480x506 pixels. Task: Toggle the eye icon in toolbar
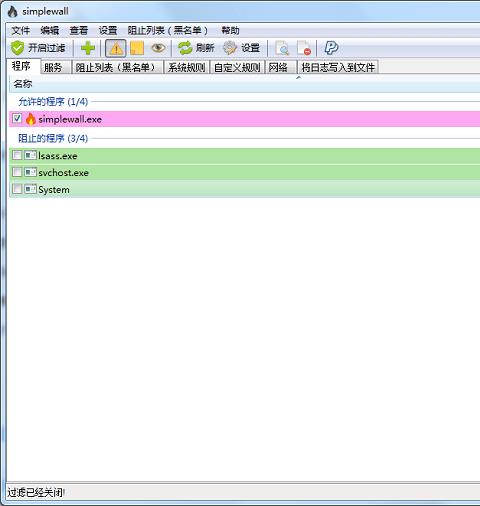point(158,48)
